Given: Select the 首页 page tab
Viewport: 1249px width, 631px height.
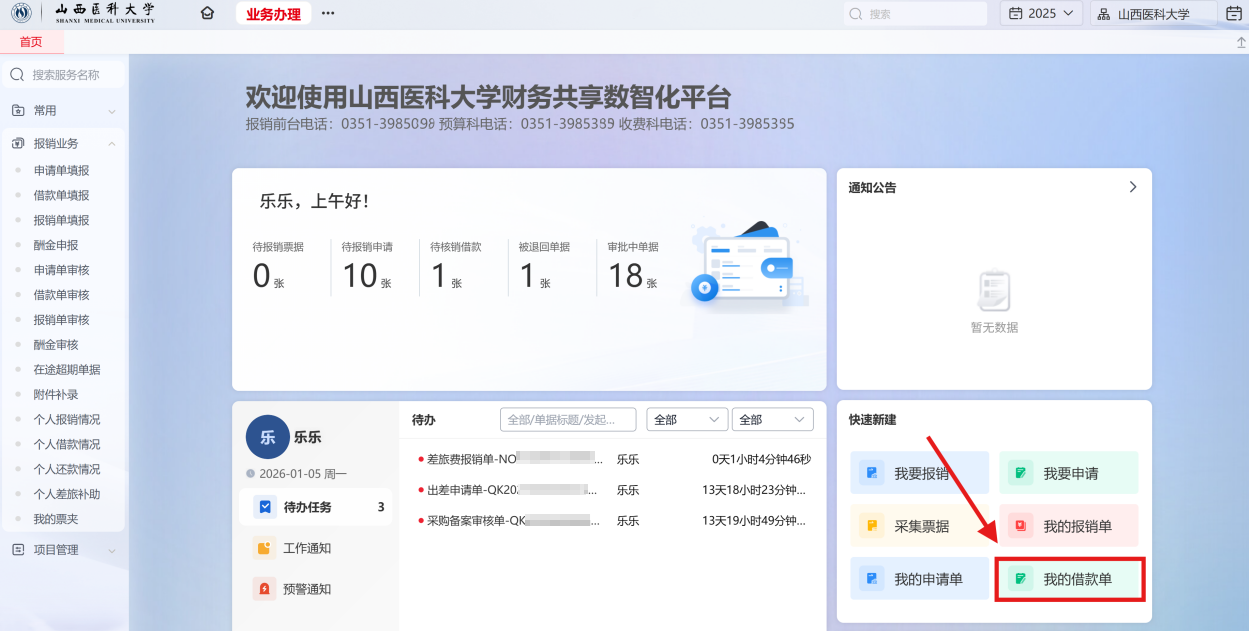Looking at the screenshot, I should (x=31, y=42).
